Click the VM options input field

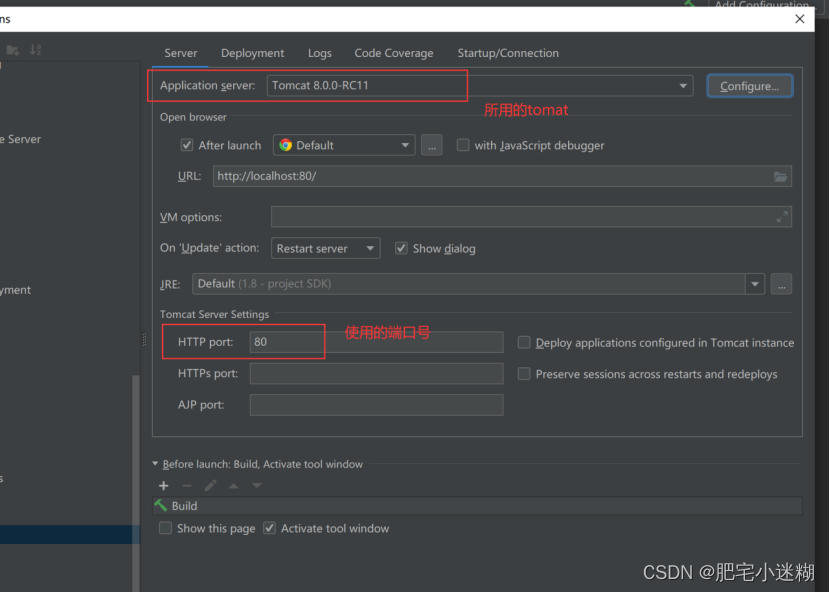tap(531, 217)
